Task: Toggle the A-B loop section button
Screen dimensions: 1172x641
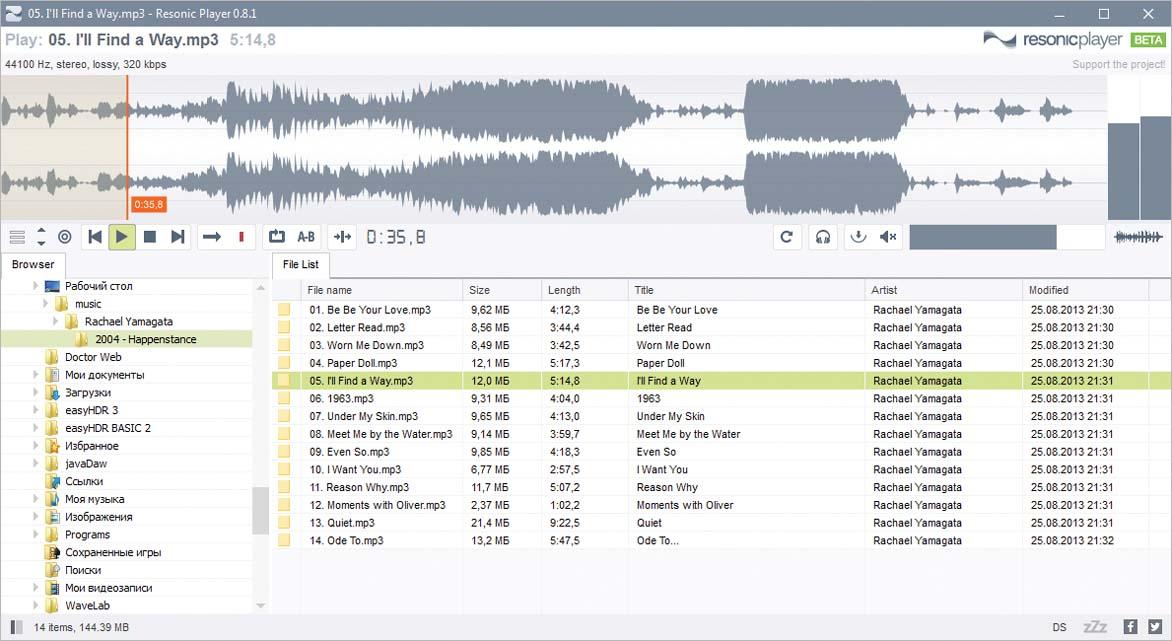Action: point(306,237)
